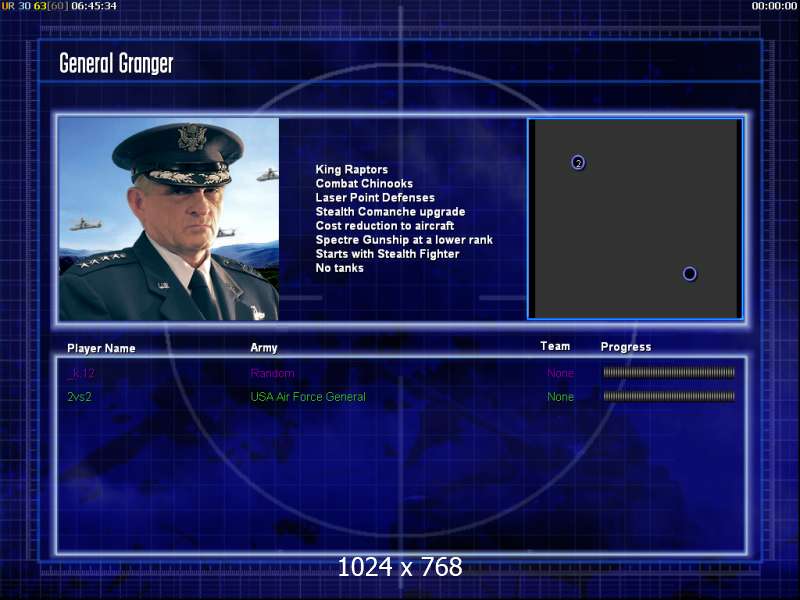
Task: Click the 'No tanks' line
Action: (339, 268)
